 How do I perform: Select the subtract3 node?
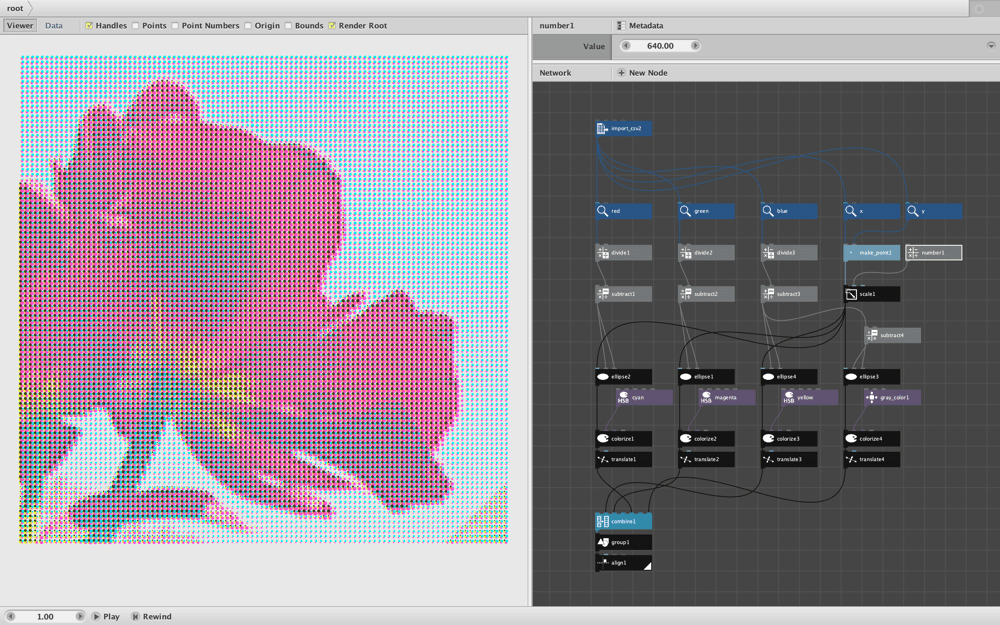tap(790, 294)
